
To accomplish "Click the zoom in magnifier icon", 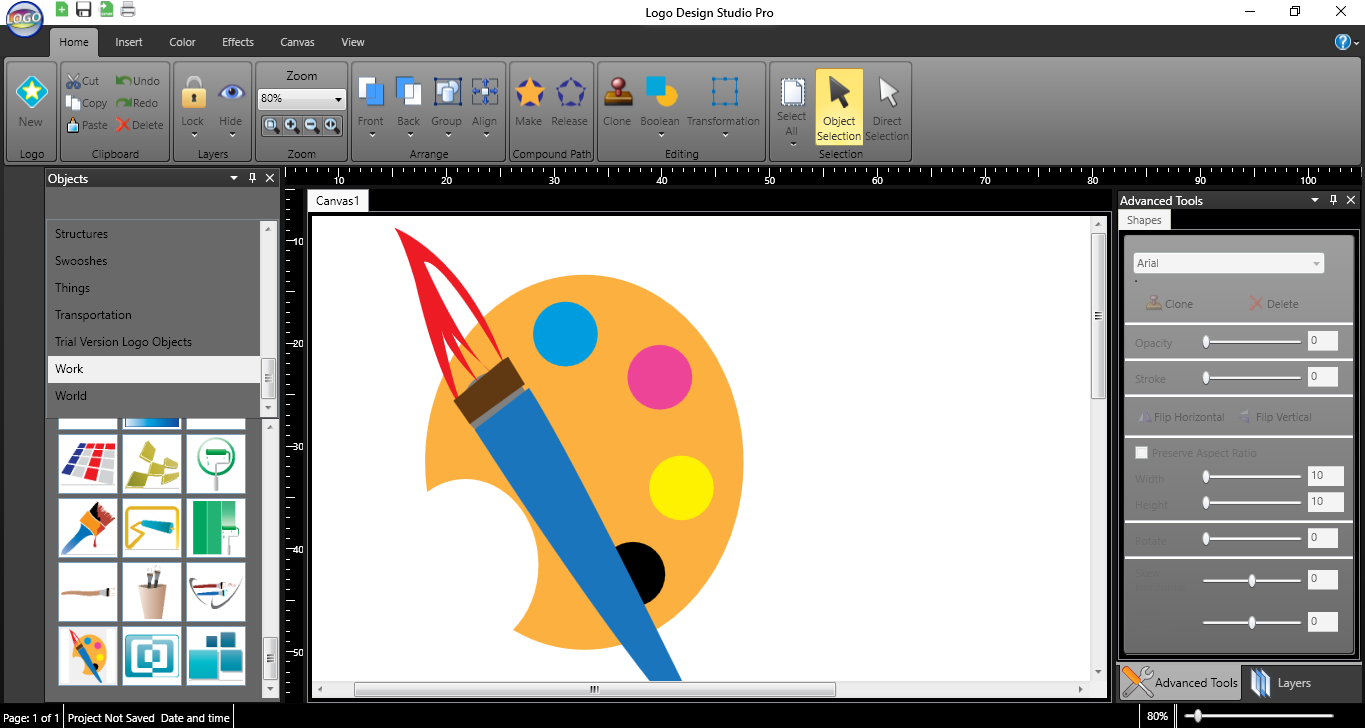I will pyautogui.click(x=291, y=125).
